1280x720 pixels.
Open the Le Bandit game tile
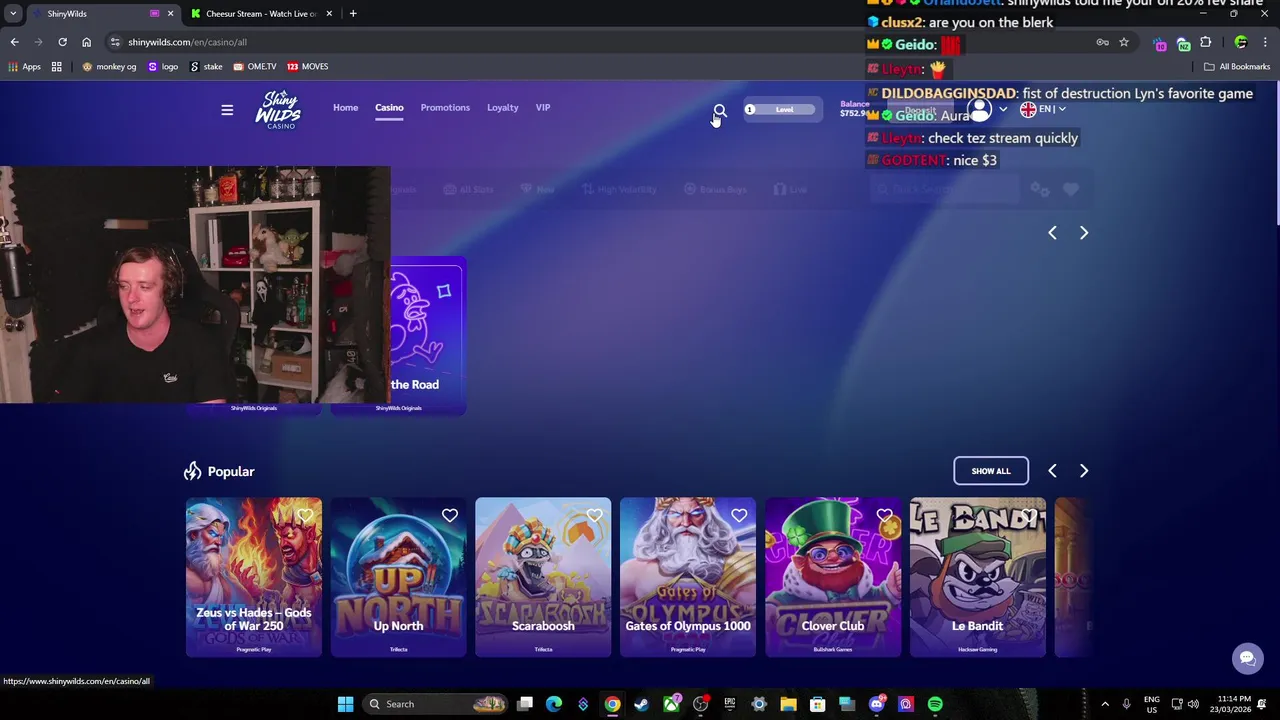pyautogui.click(x=977, y=577)
